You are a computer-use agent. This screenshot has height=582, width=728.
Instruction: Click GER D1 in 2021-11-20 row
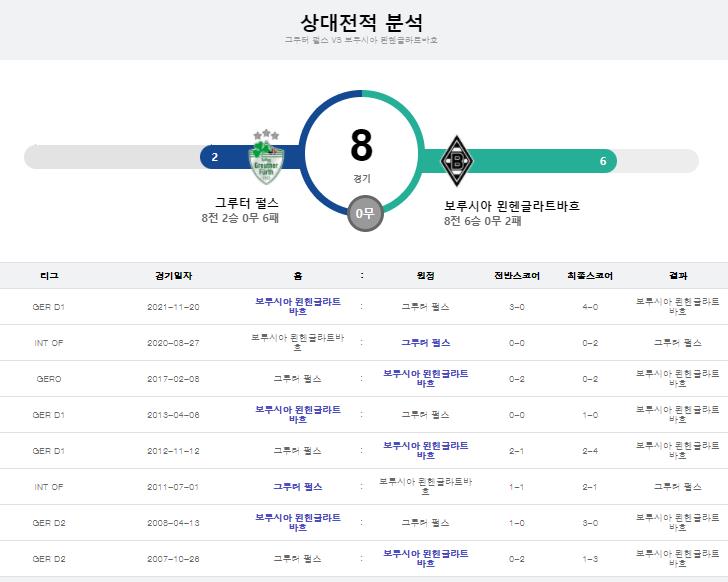tap(49, 307)
